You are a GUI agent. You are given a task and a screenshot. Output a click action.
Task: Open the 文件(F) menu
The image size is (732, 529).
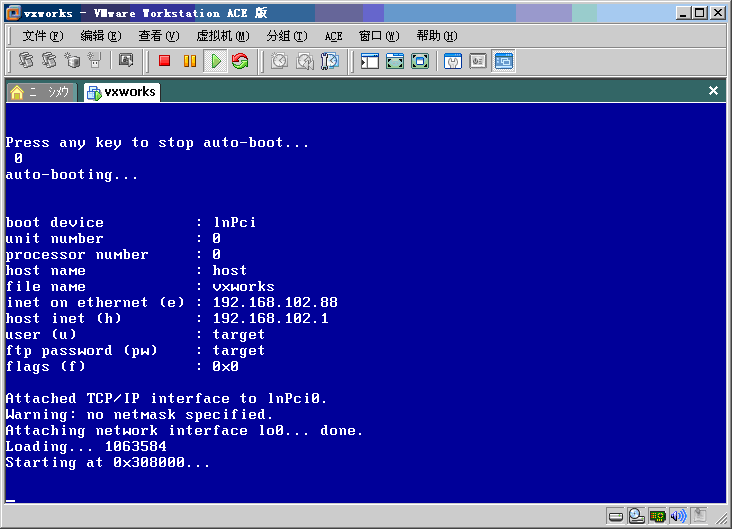42,36
